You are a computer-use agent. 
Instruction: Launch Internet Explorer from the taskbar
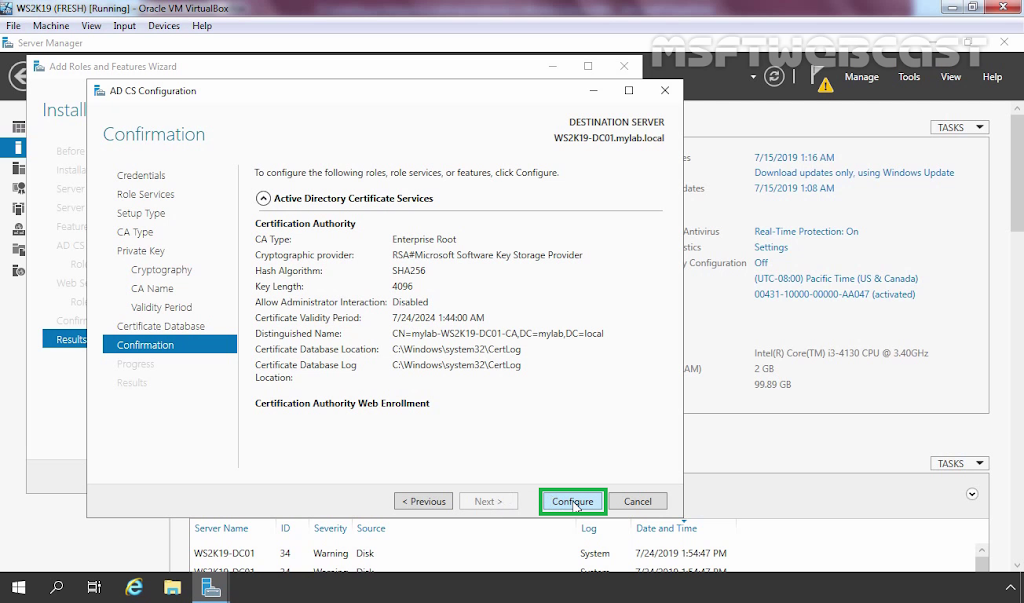(x=134, y=587)
